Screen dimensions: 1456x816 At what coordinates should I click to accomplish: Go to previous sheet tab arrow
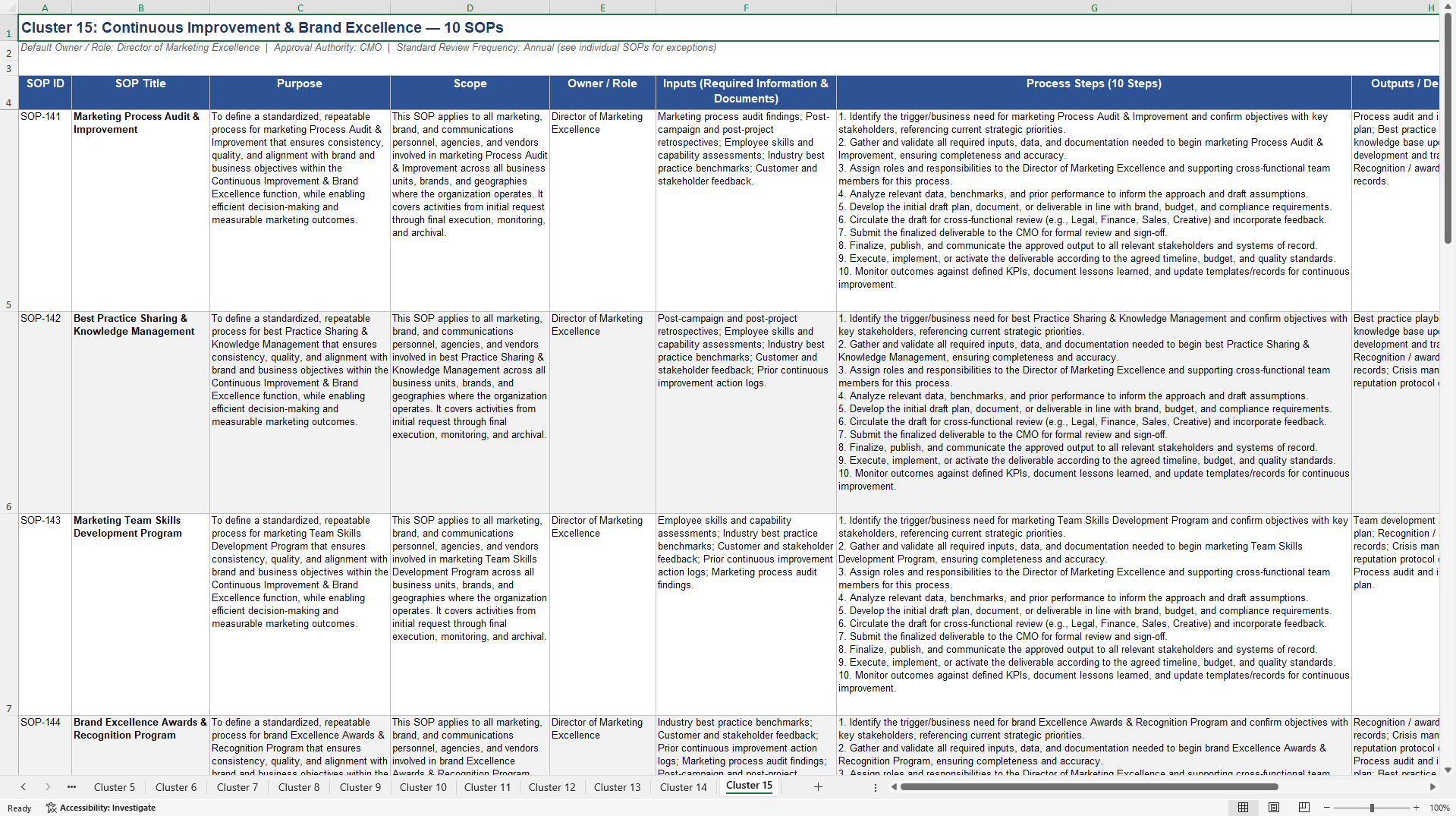[x=24, y=787]
